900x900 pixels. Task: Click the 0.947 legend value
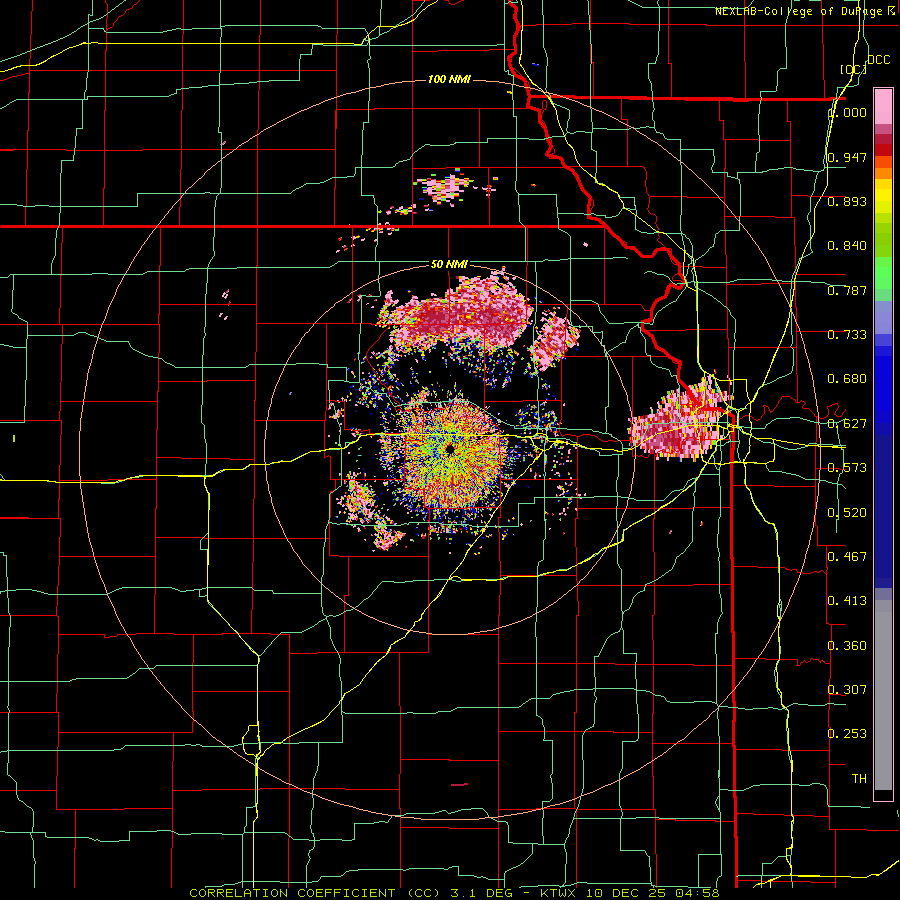[x=847, y=157]
